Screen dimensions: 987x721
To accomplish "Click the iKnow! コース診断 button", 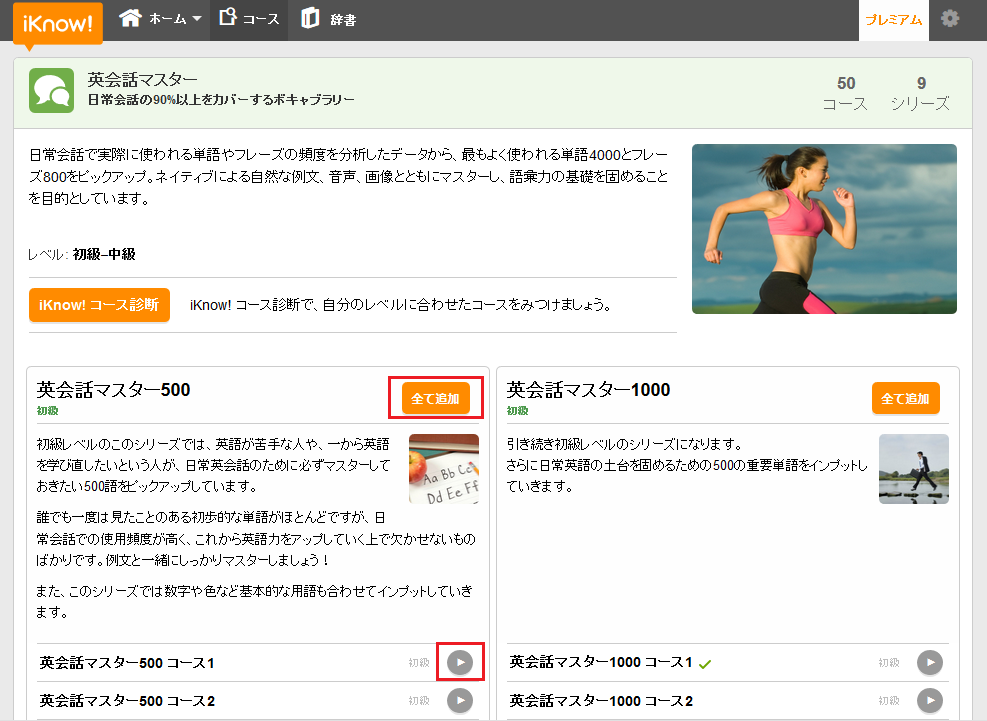I will pyautogui.click(x=99, y=305).
